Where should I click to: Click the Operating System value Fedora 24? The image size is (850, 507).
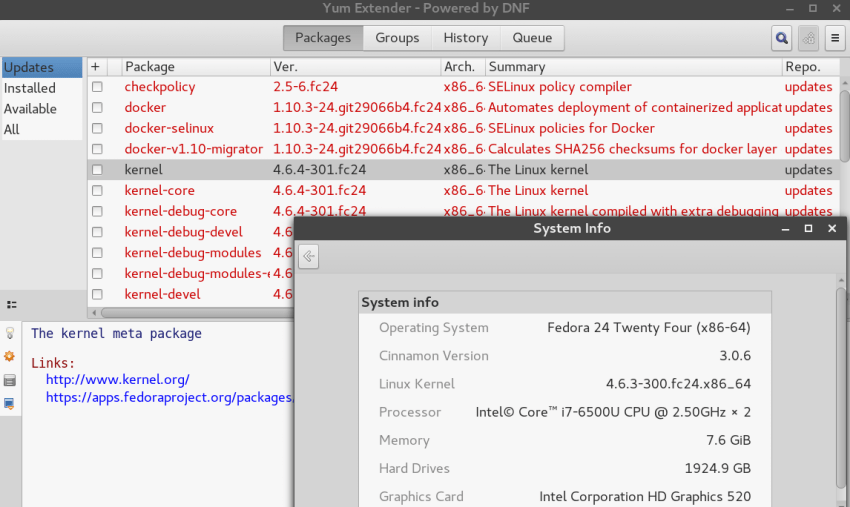click(x=649, y=328)
